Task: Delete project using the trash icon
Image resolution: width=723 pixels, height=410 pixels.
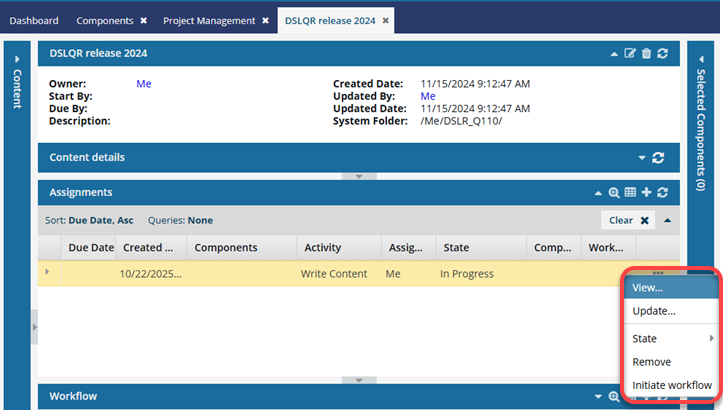Action: [x=646, y=53]
